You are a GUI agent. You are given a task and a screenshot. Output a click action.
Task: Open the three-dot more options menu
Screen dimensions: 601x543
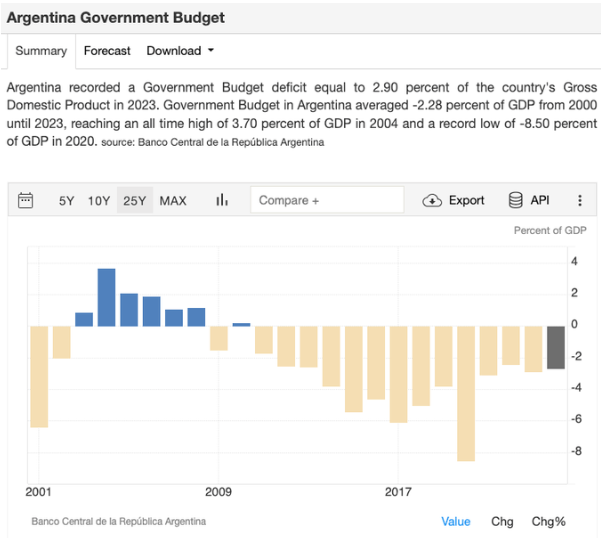[580, 200]
